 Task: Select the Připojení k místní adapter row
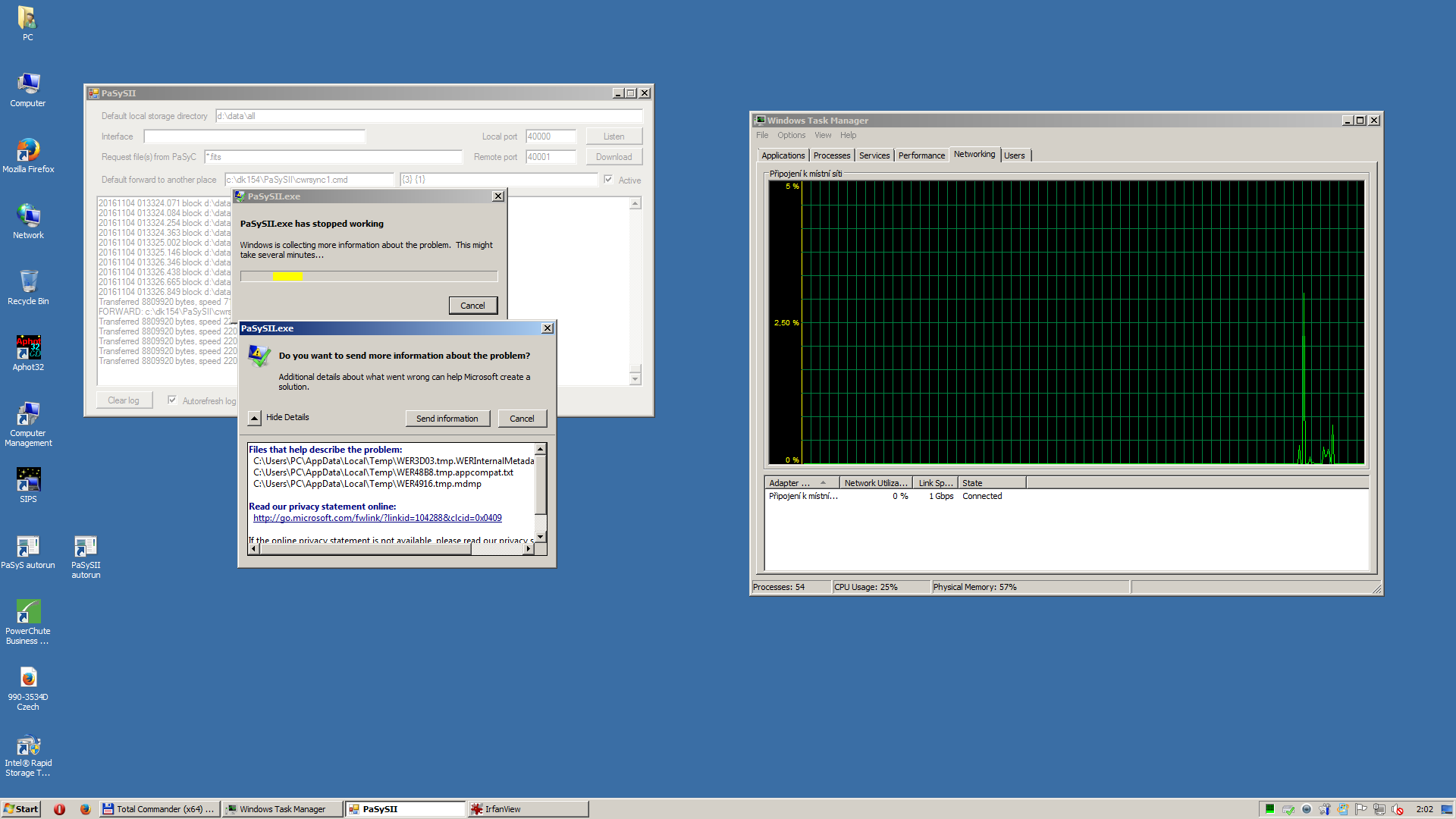(x=1066, y=496)
